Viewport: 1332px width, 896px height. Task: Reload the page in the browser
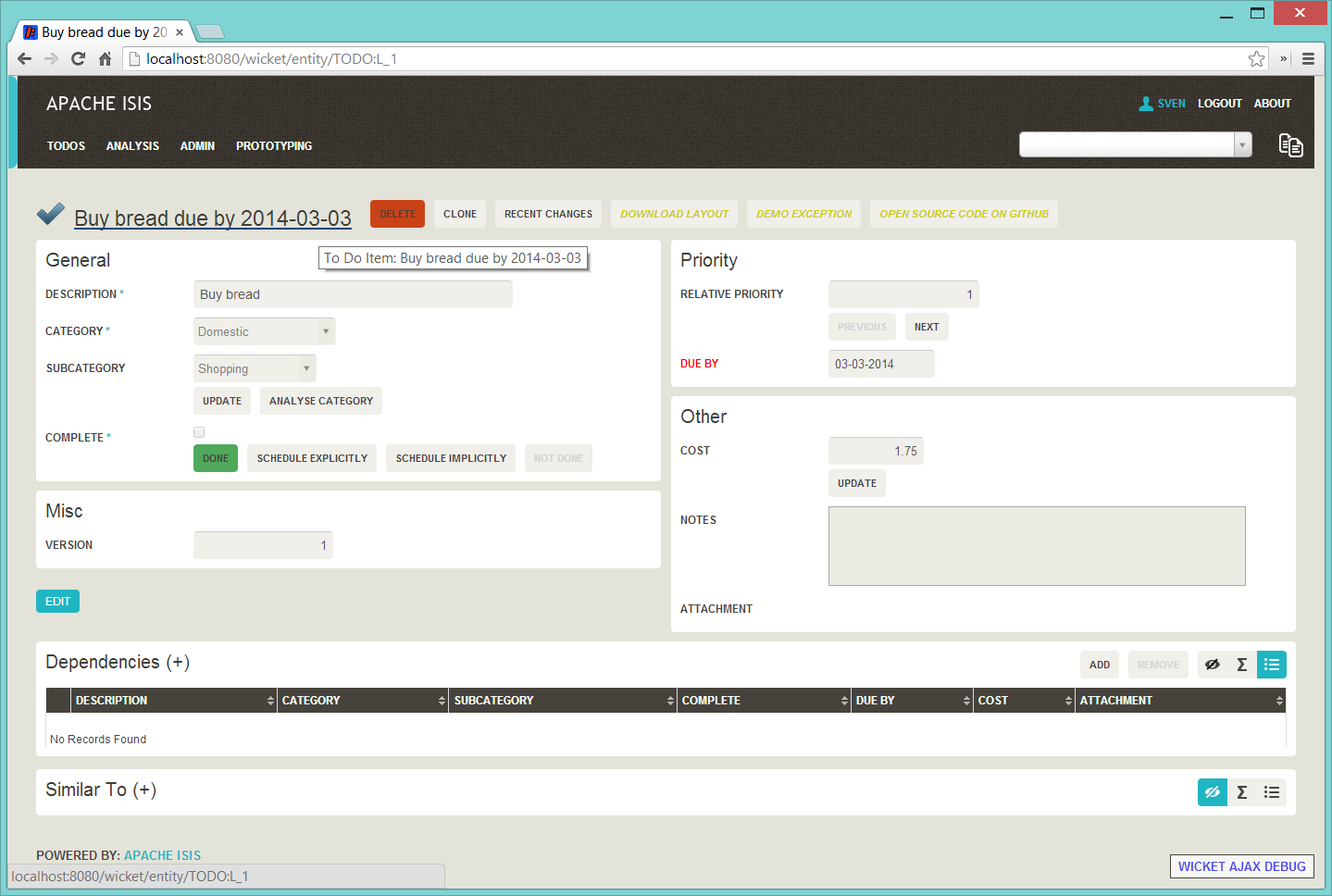[78, 59]
